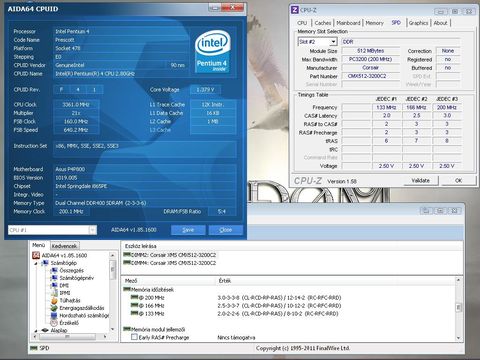Click Save in AIDA64 CPUID window
This screenshot has height=360, width=480.
pyautogui.click(x=188, y=230)
